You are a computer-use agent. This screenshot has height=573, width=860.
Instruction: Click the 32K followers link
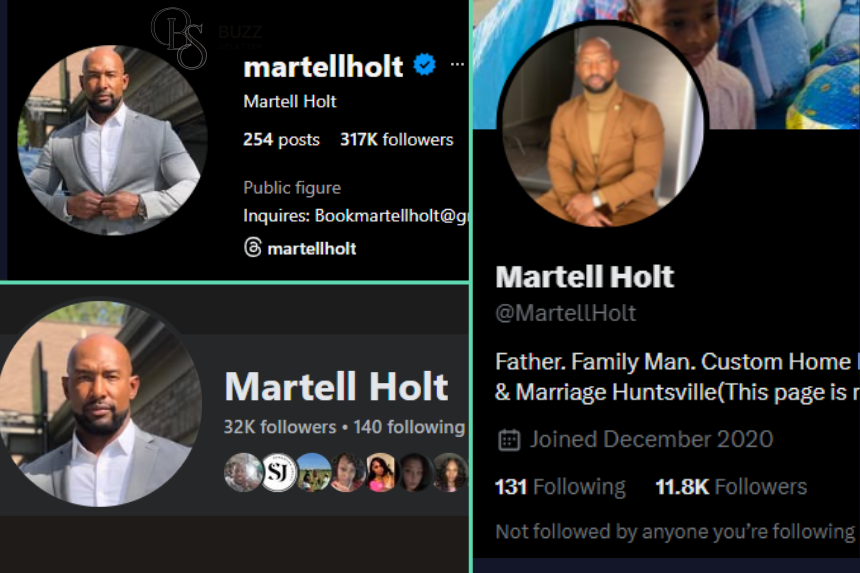point(279,427)
